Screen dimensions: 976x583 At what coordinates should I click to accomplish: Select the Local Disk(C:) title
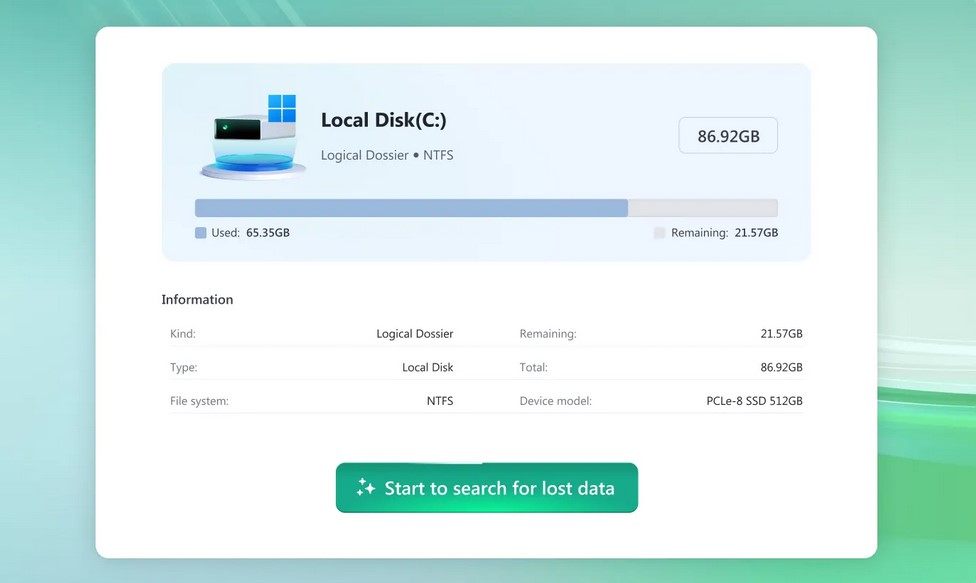[383, 120]
